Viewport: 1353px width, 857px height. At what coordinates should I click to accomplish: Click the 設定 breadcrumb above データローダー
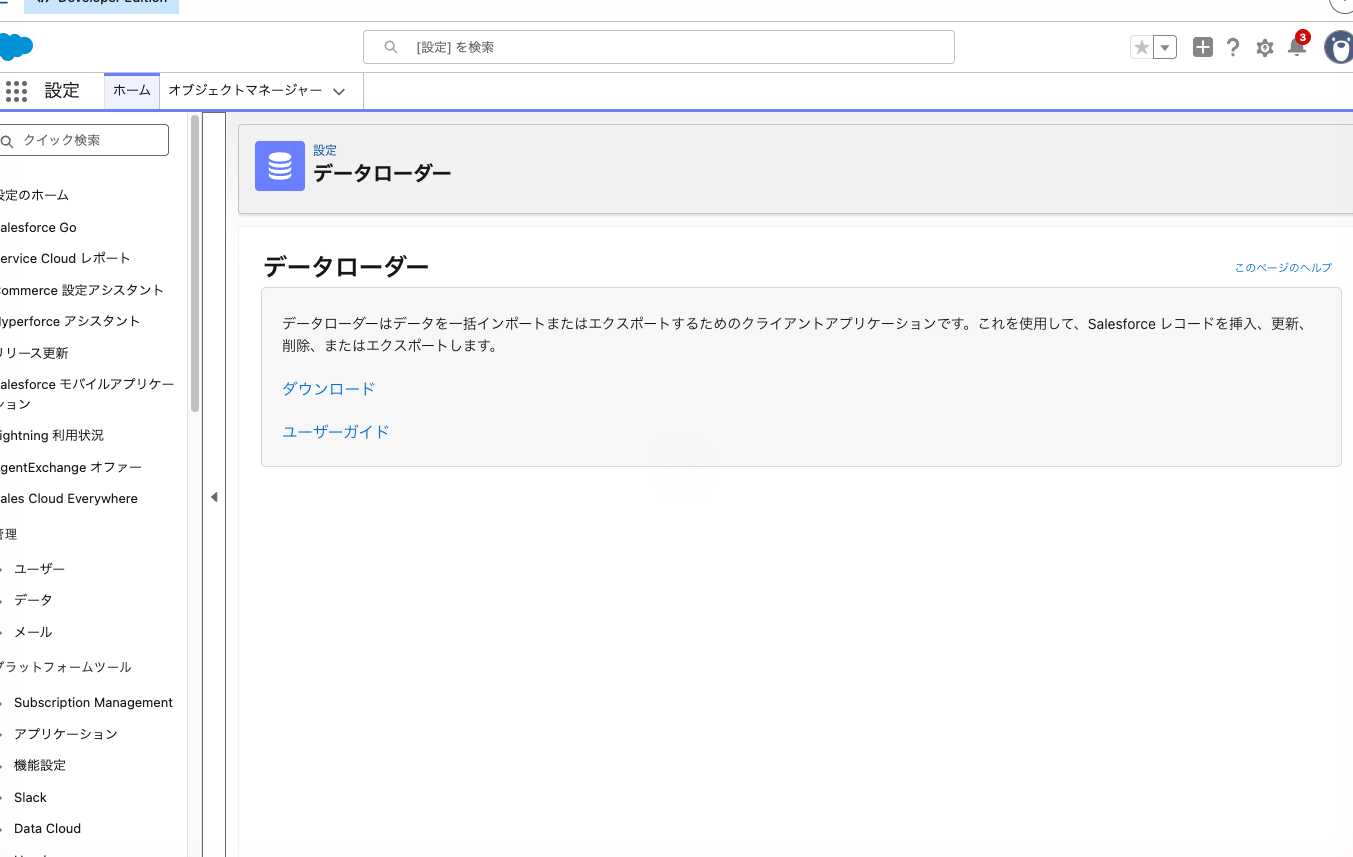[x=325, y=150]
